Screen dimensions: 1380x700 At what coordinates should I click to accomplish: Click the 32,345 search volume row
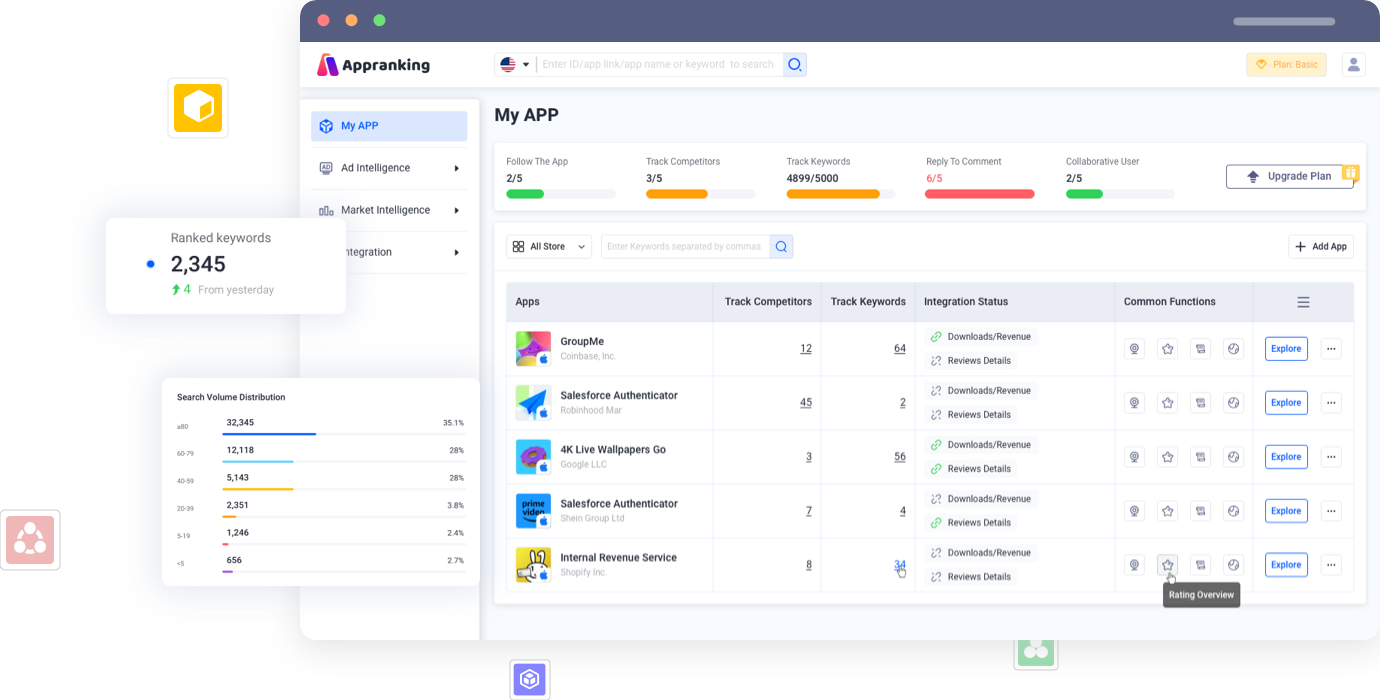coord(320,424)
